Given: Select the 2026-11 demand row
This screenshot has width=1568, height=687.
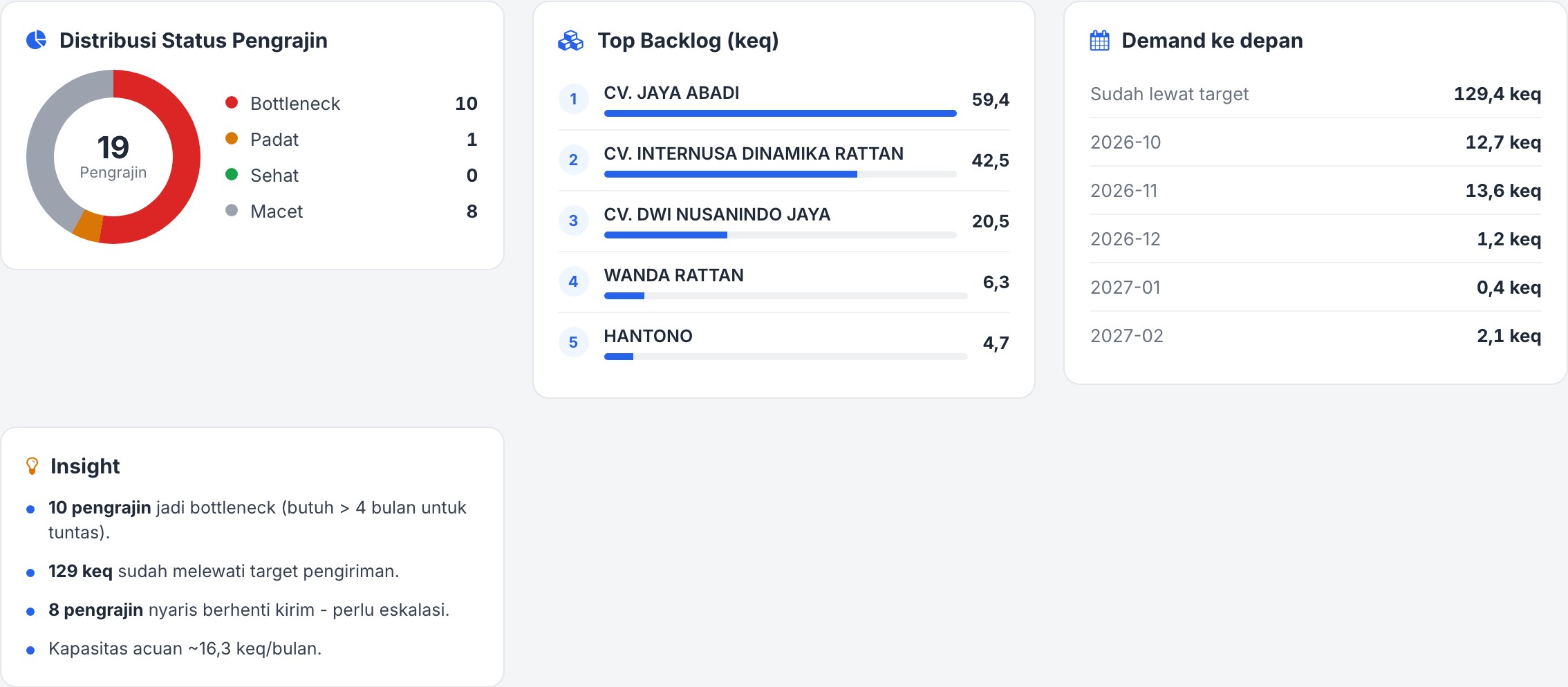Looking at the screenshot, I should (1315, 191).
